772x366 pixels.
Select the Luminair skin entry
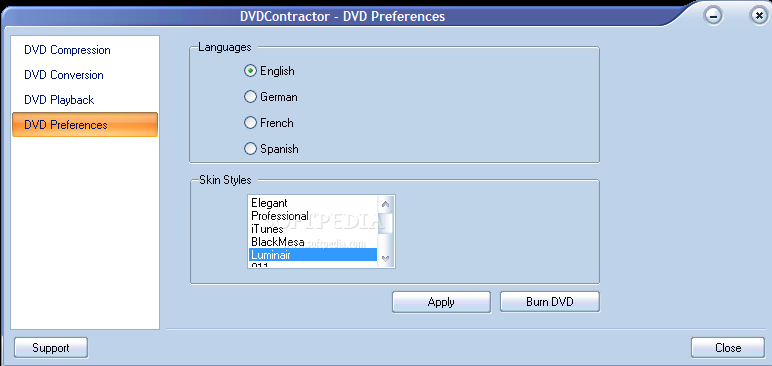point(313,255)
